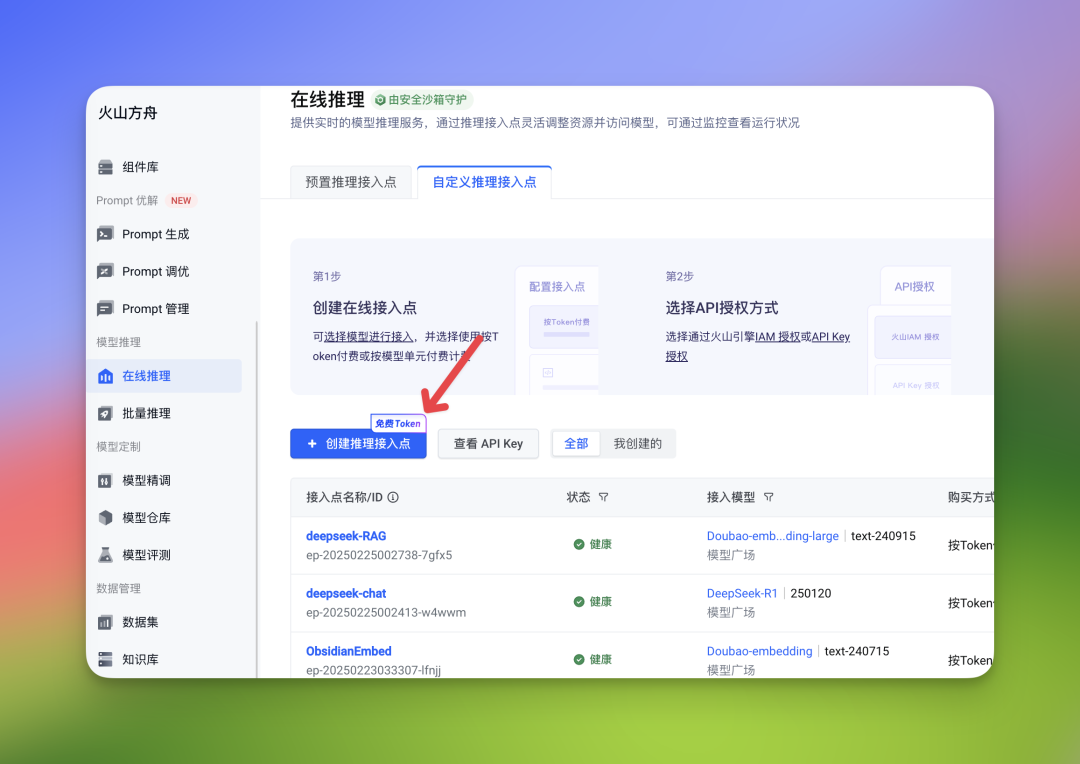This screenshot has width=1080, height=764.
Task: Click the 模型精调 icon
Action: tap(105, 481)
